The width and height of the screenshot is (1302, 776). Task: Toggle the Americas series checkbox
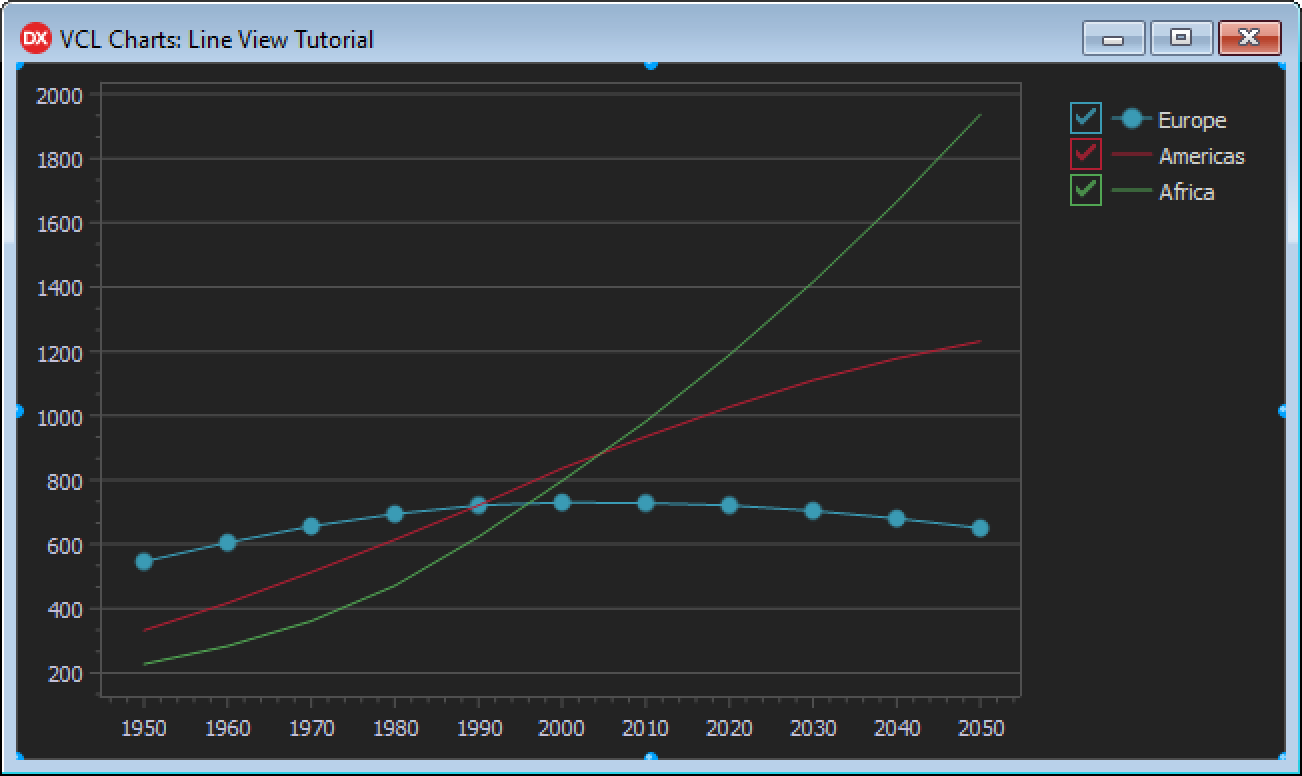(1085, 155)
